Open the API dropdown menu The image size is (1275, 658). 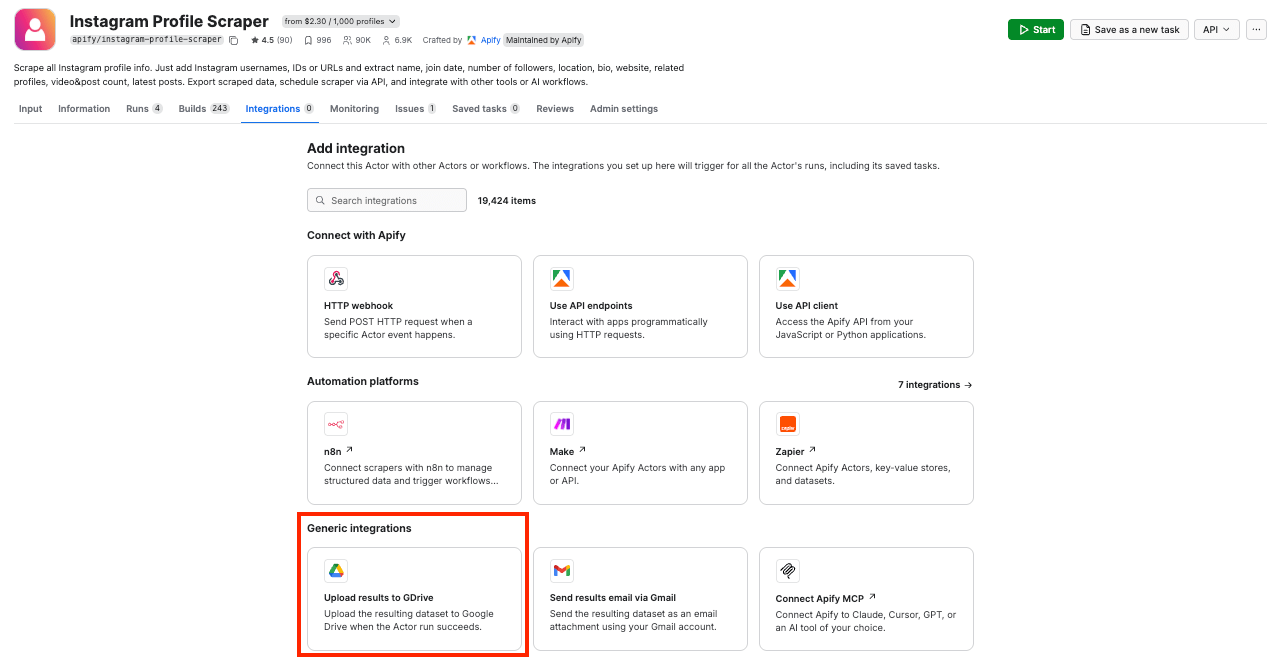(1216, 29)
